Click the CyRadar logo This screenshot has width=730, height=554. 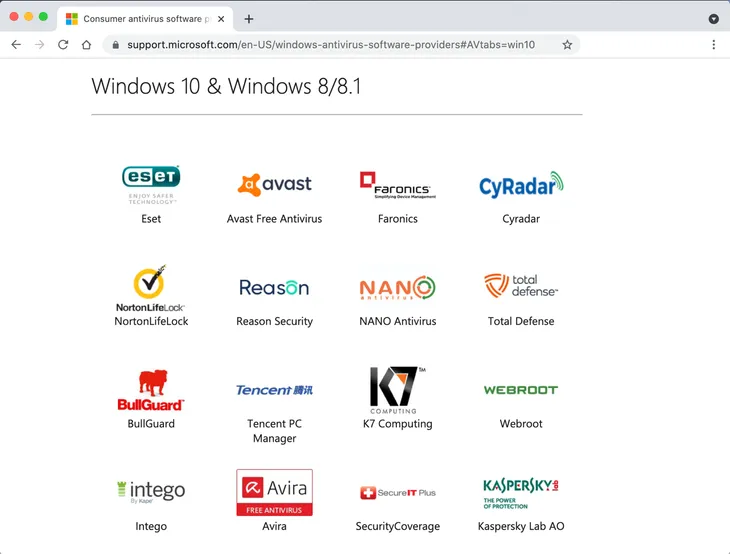pyautogui.click(x=521, y=184)
